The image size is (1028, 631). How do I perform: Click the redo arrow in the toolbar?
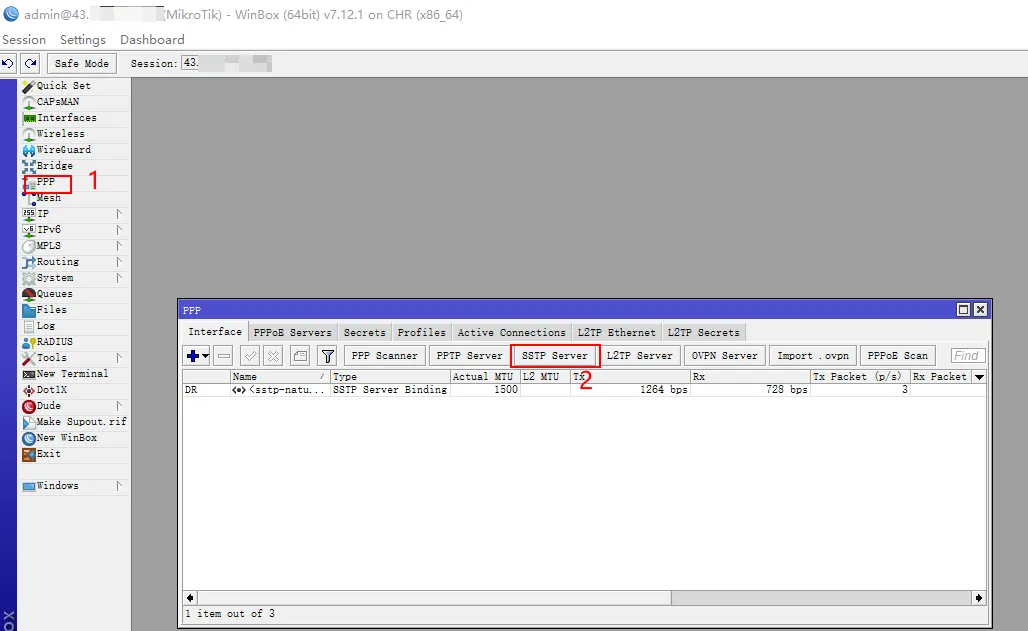[x=30, y=64]
